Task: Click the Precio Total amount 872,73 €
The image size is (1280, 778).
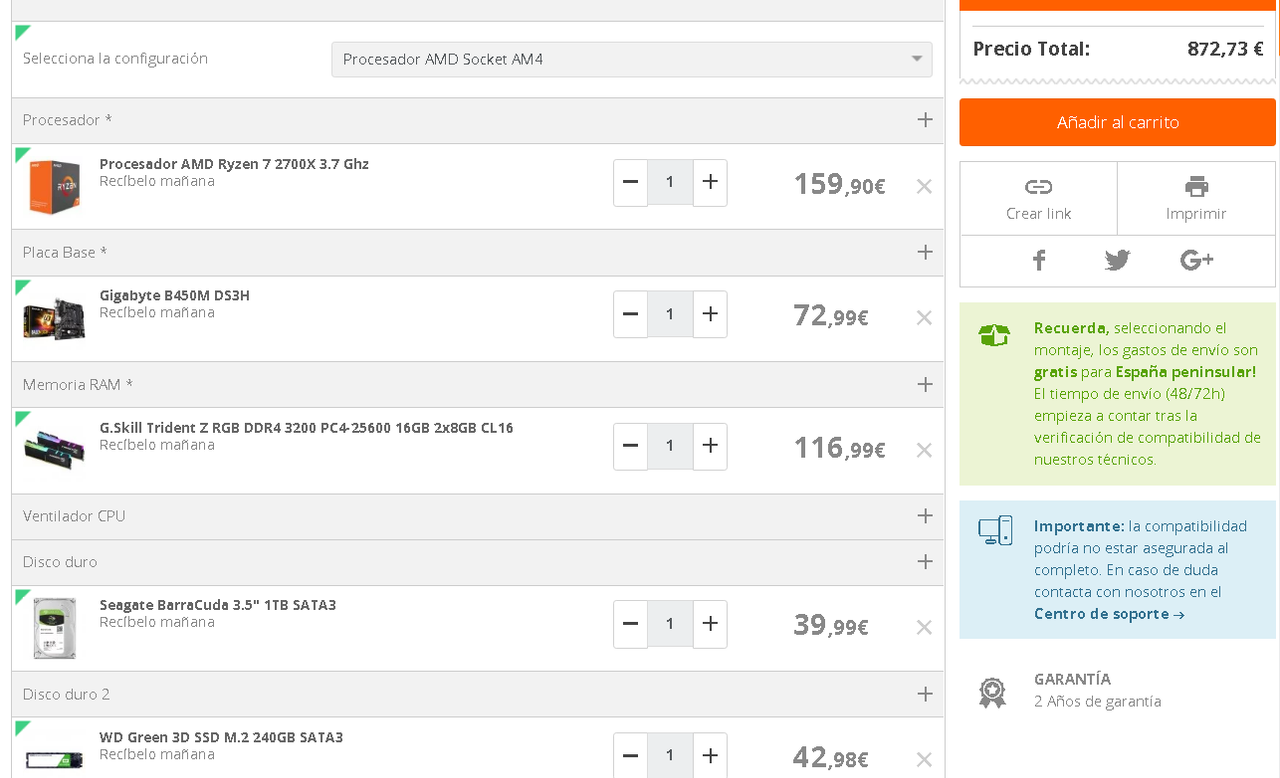Action: point(1225,49)
